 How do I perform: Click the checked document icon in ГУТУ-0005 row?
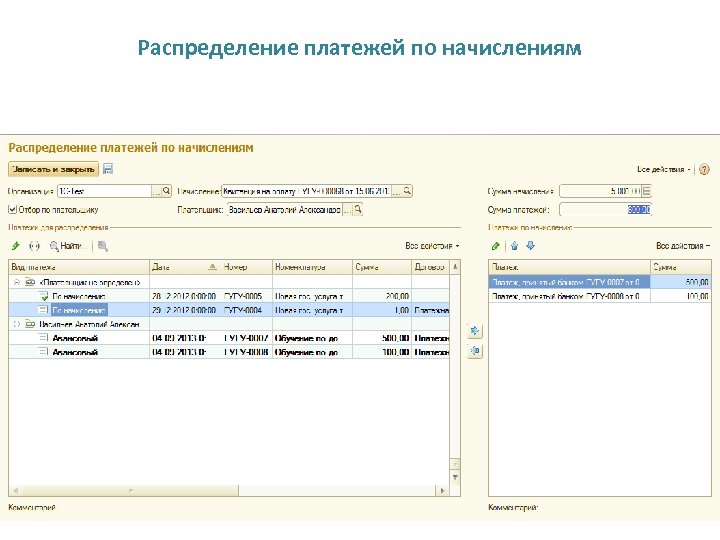[x=44, y=296]
